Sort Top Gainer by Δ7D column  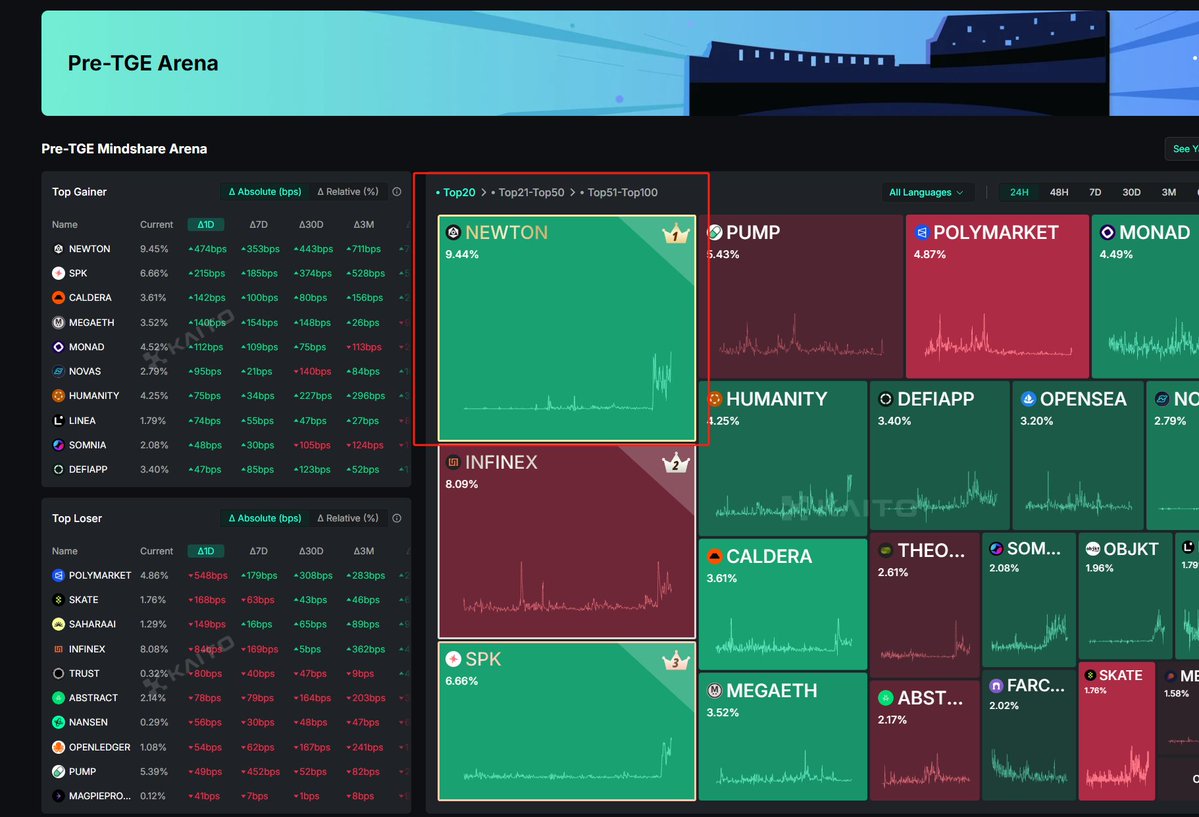coord(258,224)
